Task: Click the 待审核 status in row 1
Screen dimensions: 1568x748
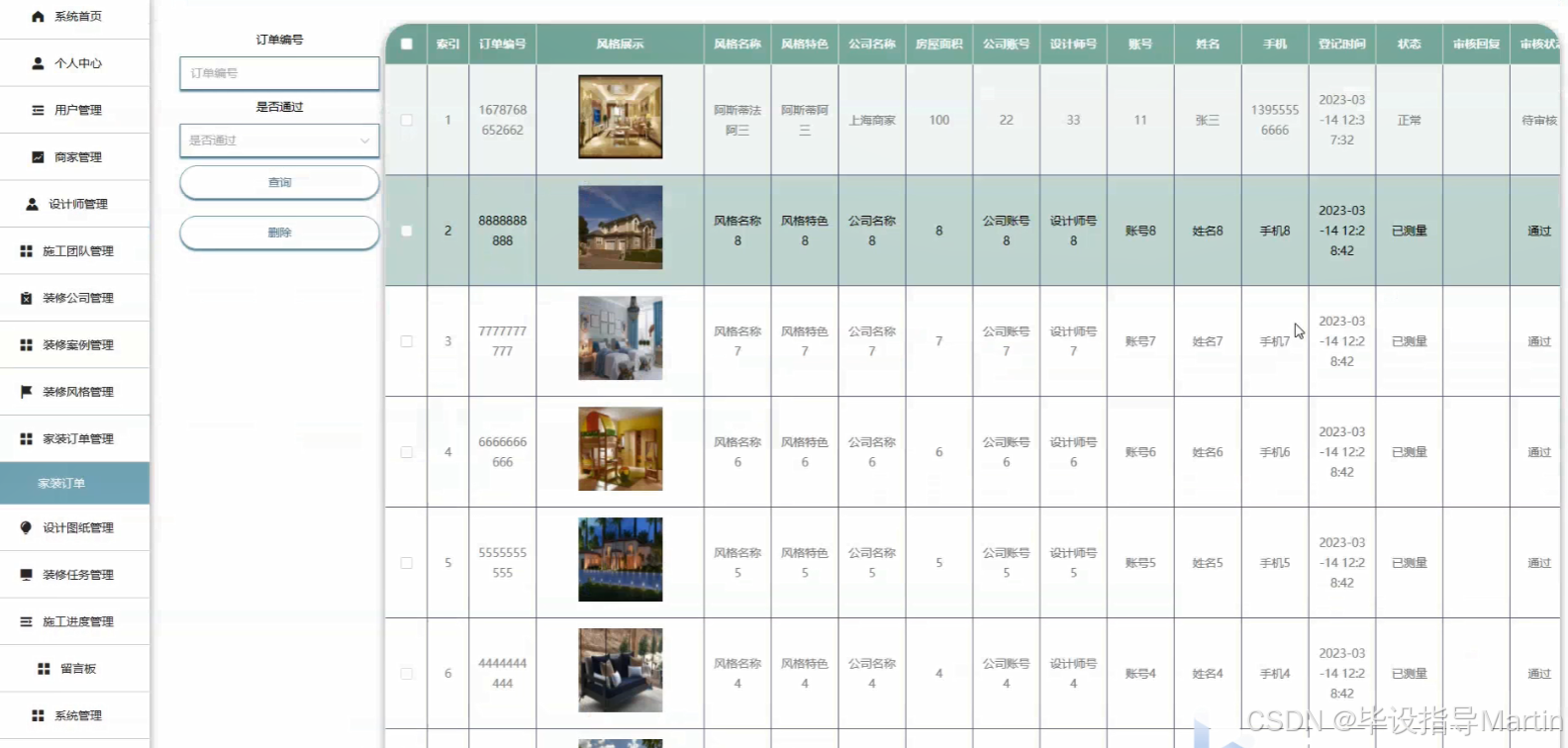Action: pyautogui.click(x=1539, y=120)
